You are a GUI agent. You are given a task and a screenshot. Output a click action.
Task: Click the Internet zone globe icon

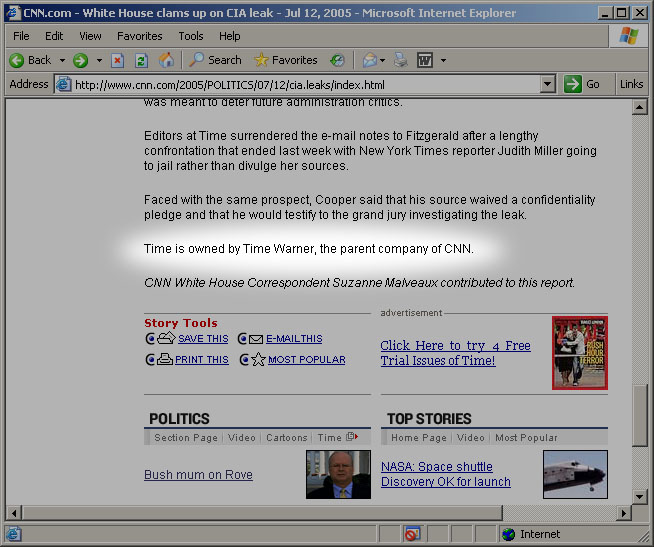pos(508,534)
